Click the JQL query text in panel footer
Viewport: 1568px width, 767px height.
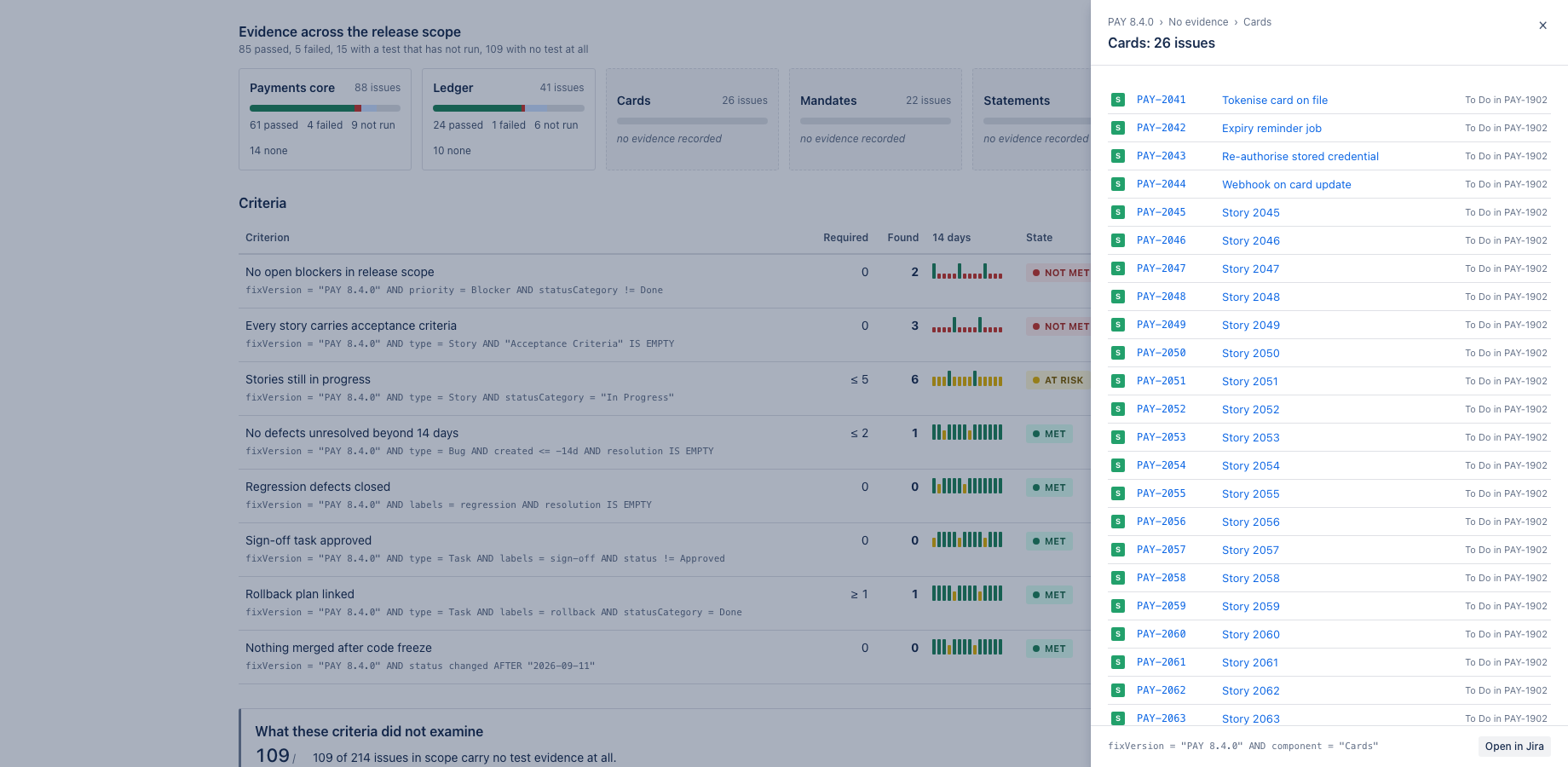pos(1242,746)
